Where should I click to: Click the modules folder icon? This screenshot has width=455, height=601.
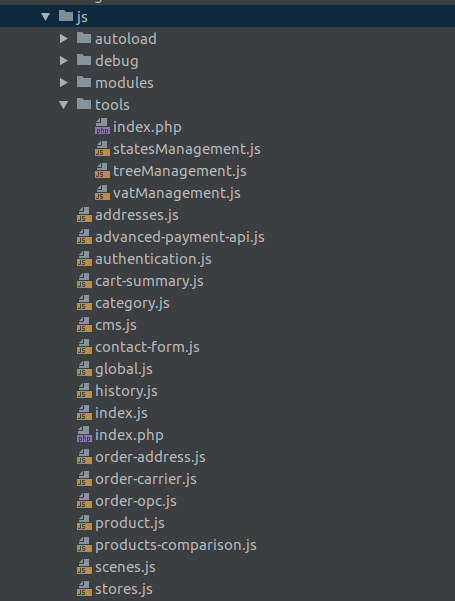click(84, 82)
